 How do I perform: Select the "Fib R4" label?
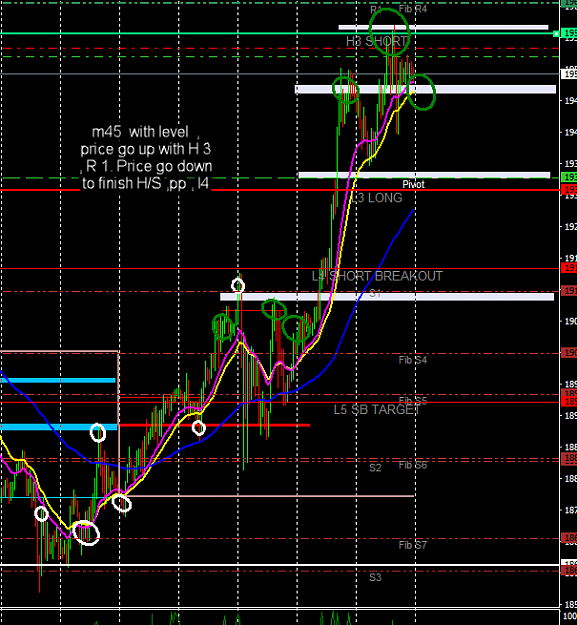click(x=412, y=9)
